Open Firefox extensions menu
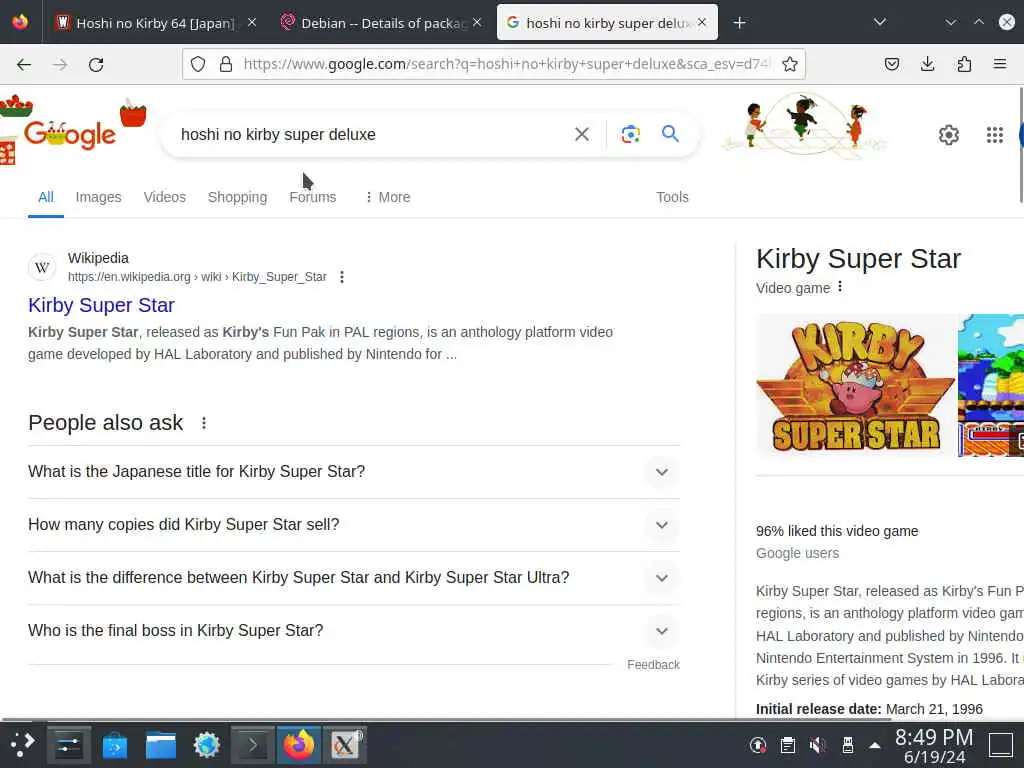Image resolution: width=1024 pixels, height=768 pixels. point(964,64)
